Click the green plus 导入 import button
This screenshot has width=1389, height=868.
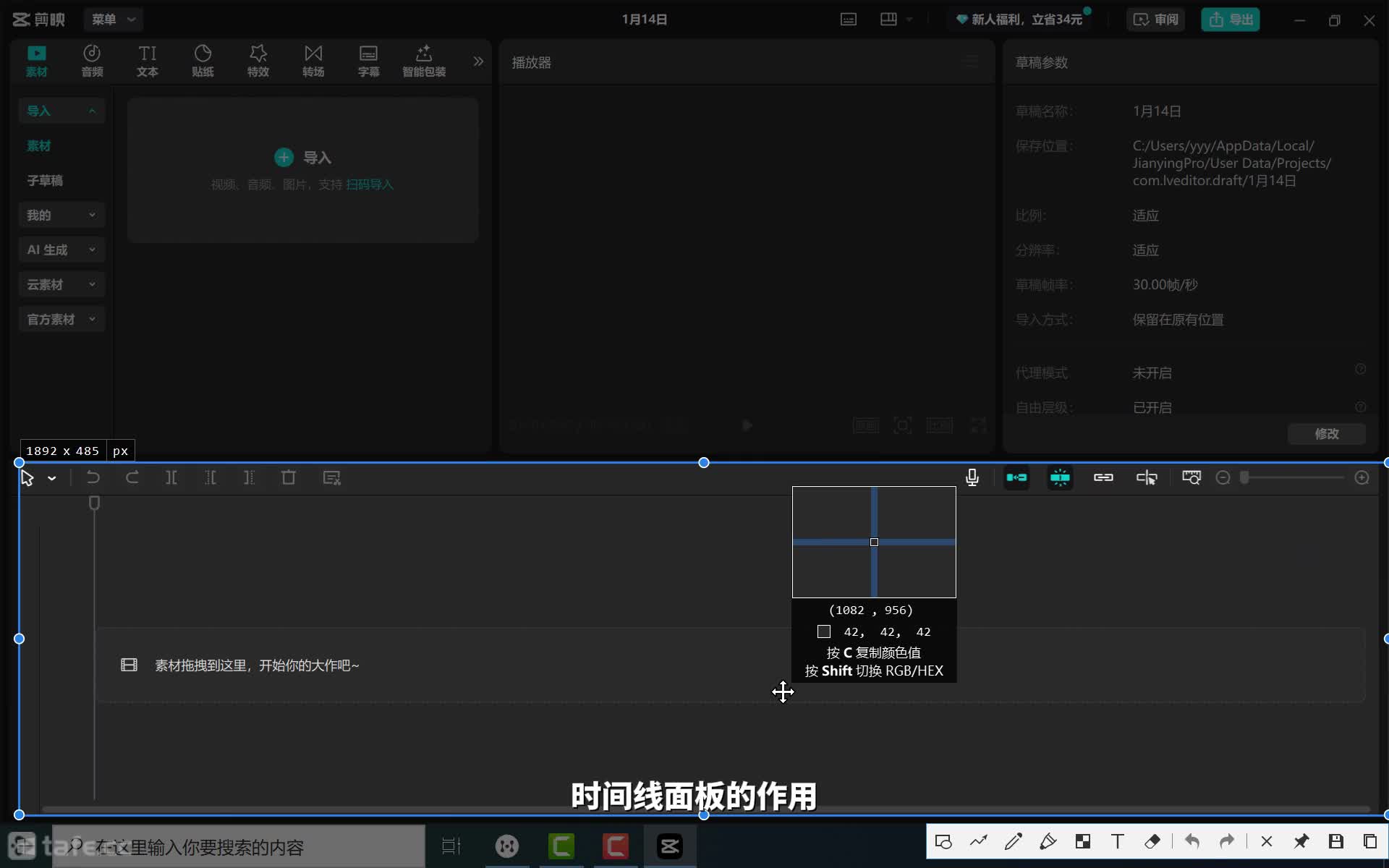[302, 157]
